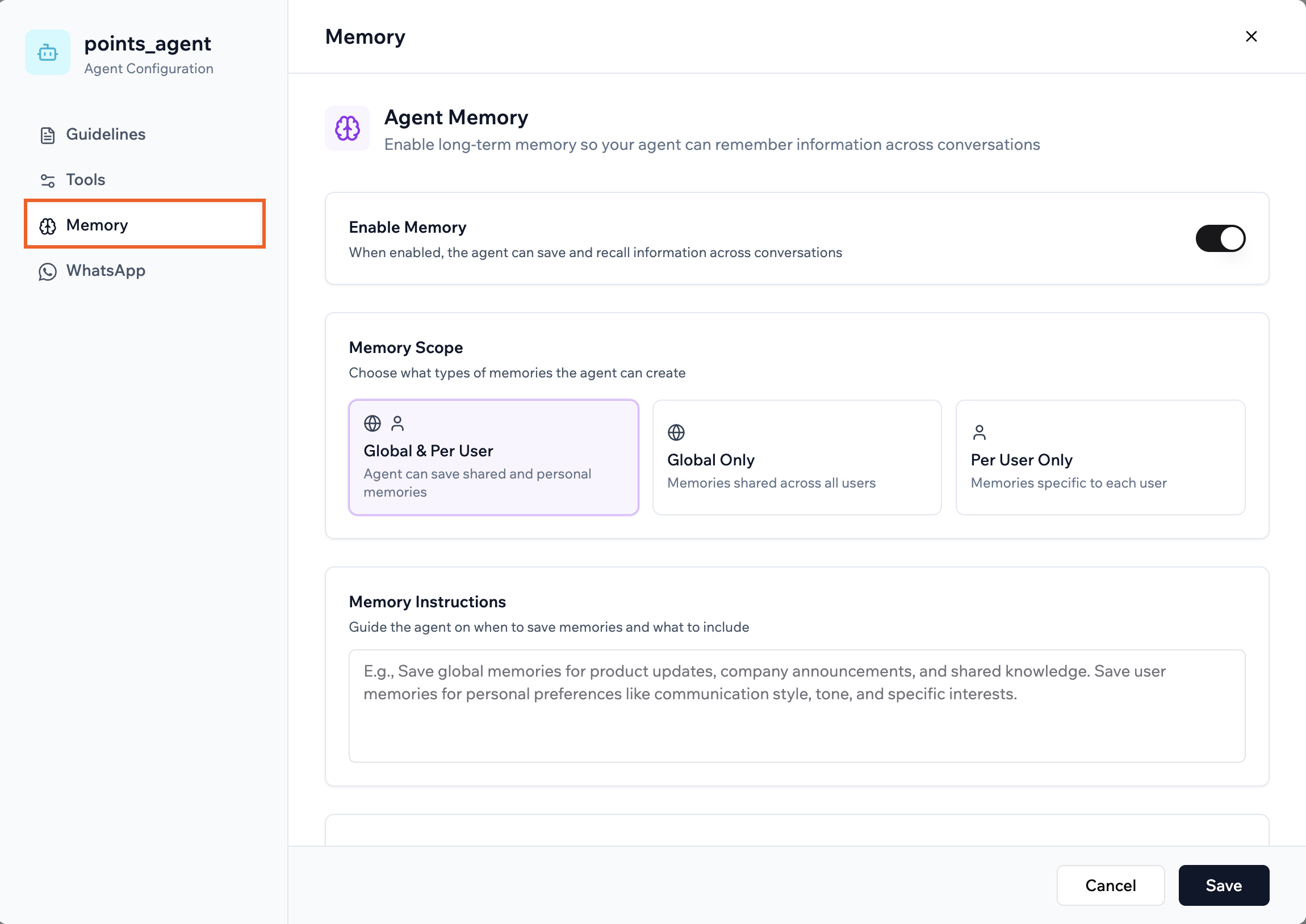Click the Save button
The image size is (1306, 924).
tap(1224, 885)
